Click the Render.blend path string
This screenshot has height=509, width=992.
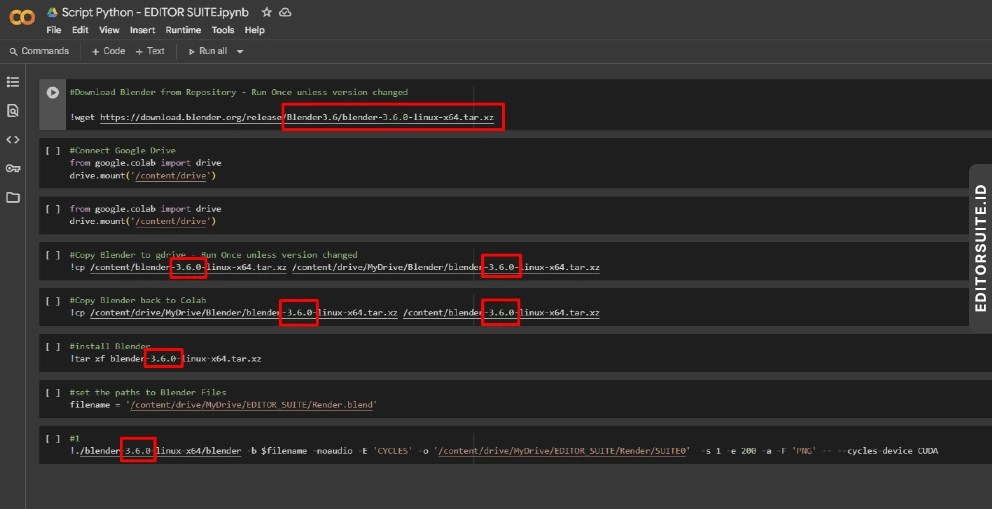[252, 405]
